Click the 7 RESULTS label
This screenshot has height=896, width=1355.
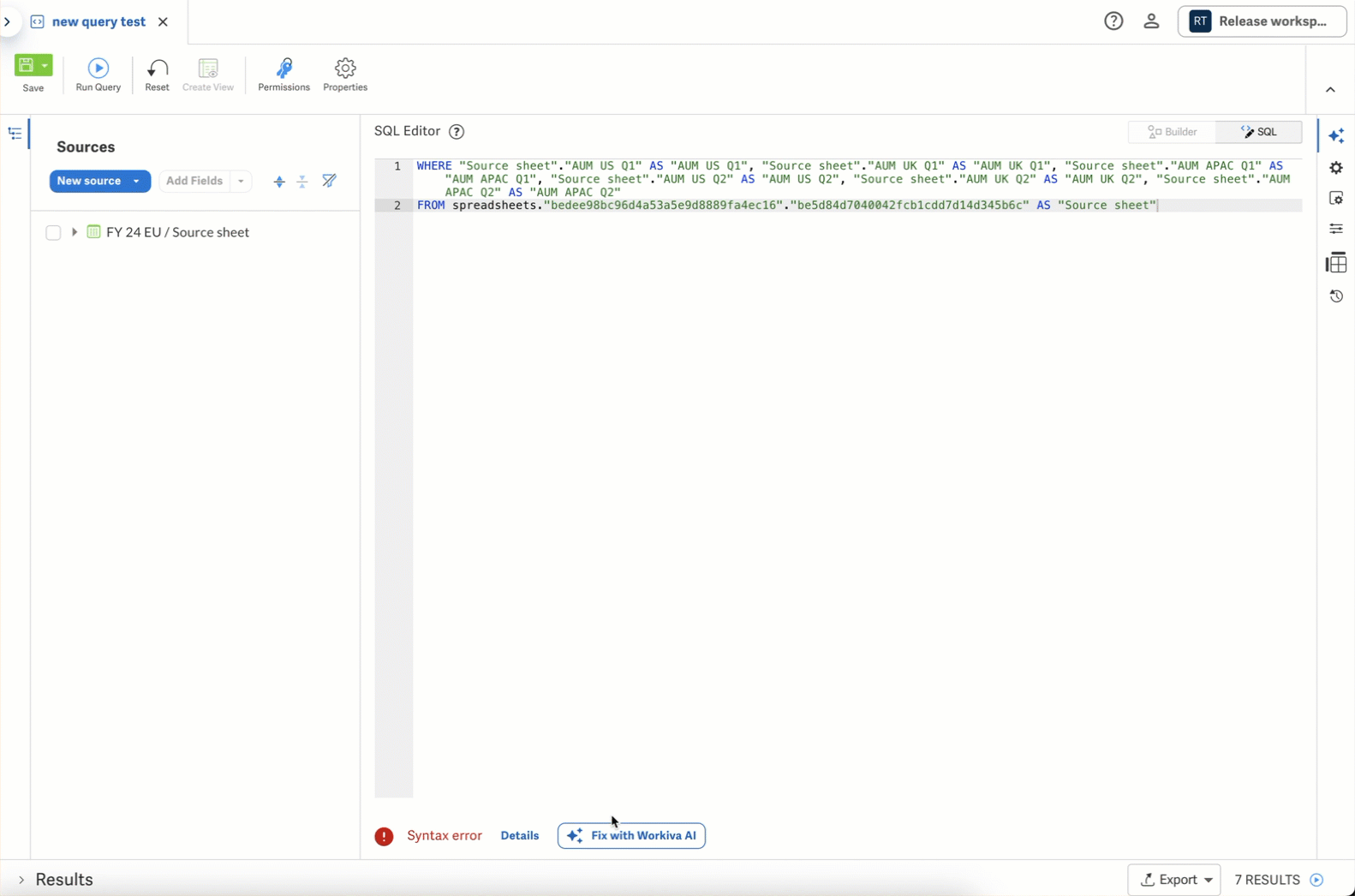(1268, 880)
